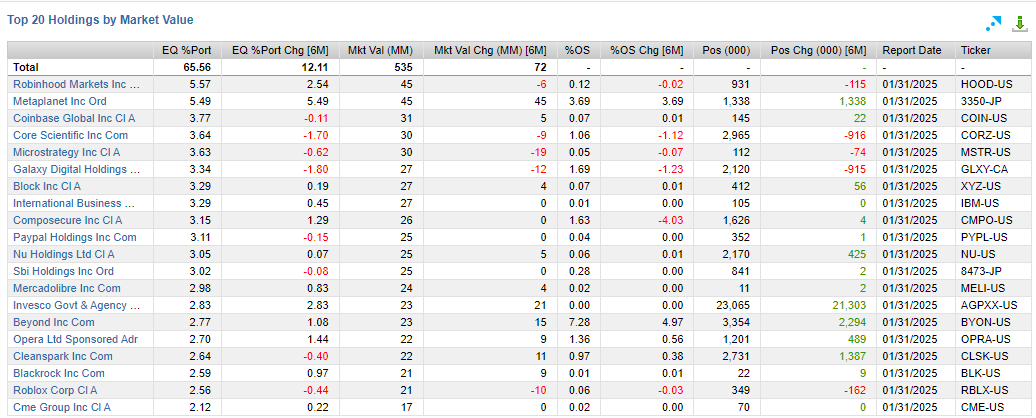Open Microstrategy Inc Cl A link

click(x=69, y=152)
